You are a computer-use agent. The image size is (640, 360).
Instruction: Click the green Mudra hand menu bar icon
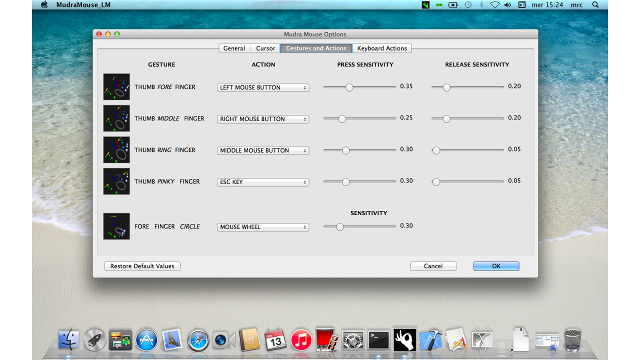(426, 5)
